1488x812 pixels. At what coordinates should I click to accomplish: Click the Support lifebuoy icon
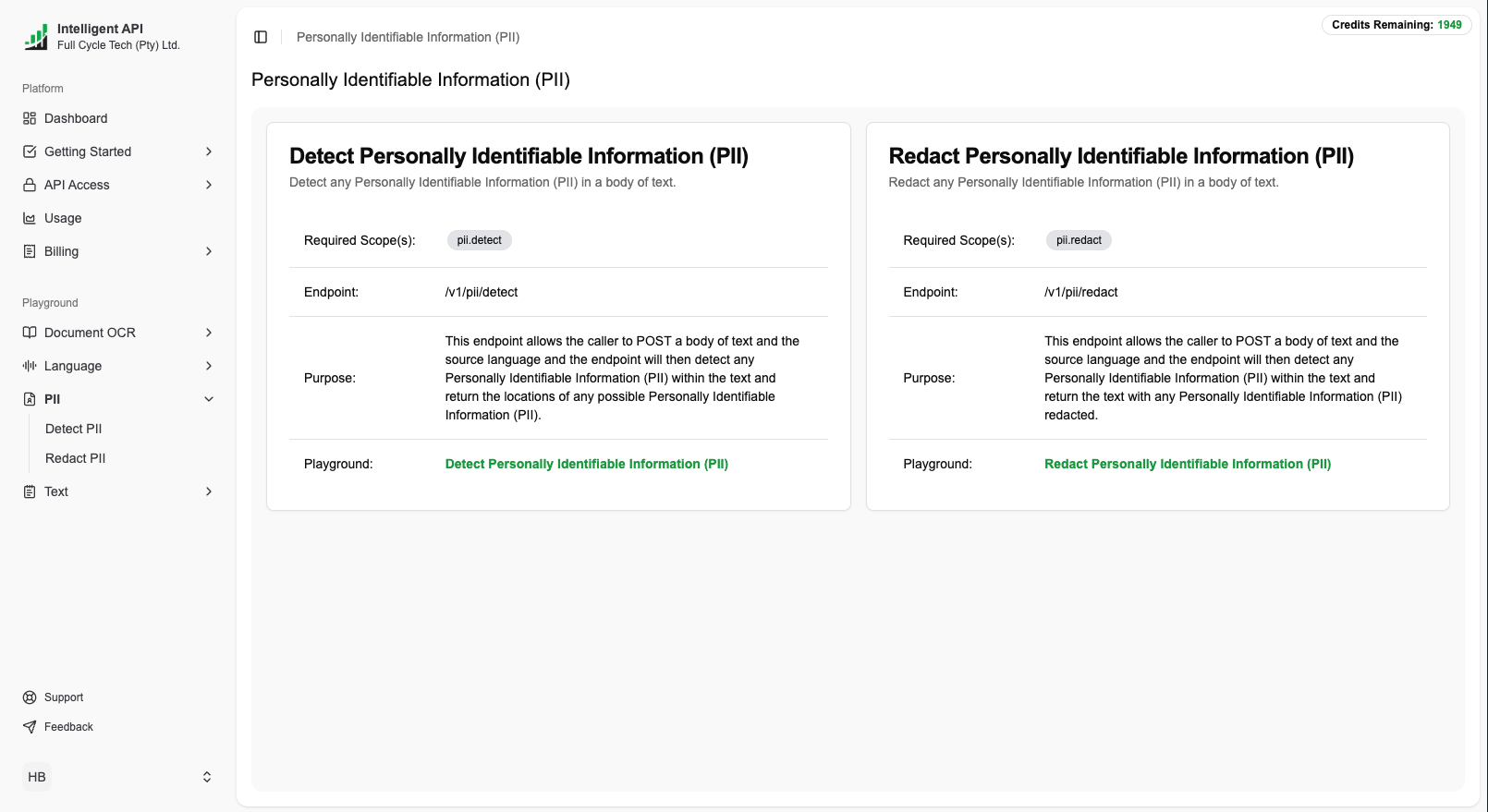(30, 697)
